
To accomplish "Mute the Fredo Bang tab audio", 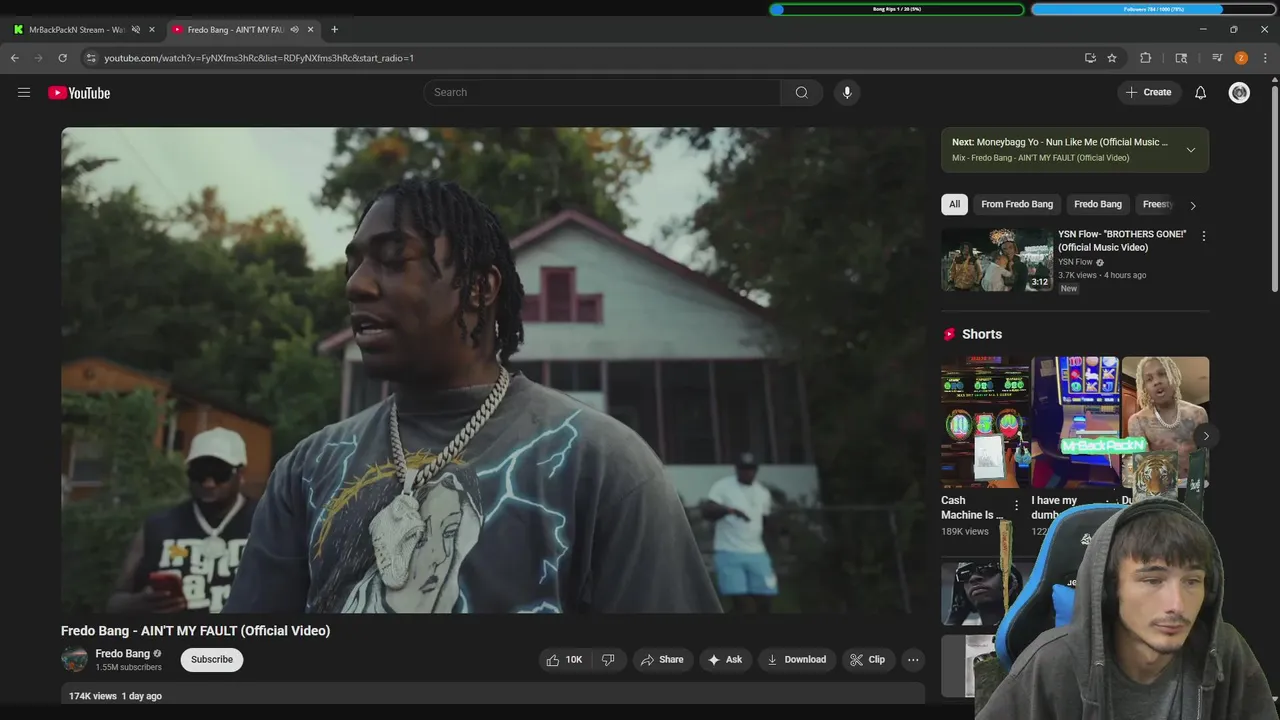I will click(294, 30).
